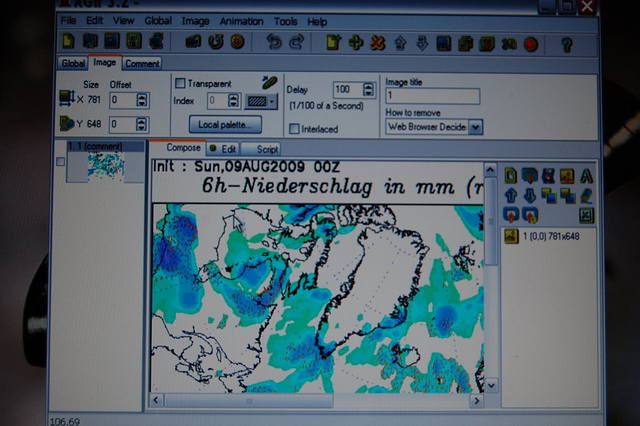Viewport: 640px width, 426px height.
Task: Click the vertical scrollbar of the image preview
Action: [x=491, y=280]
